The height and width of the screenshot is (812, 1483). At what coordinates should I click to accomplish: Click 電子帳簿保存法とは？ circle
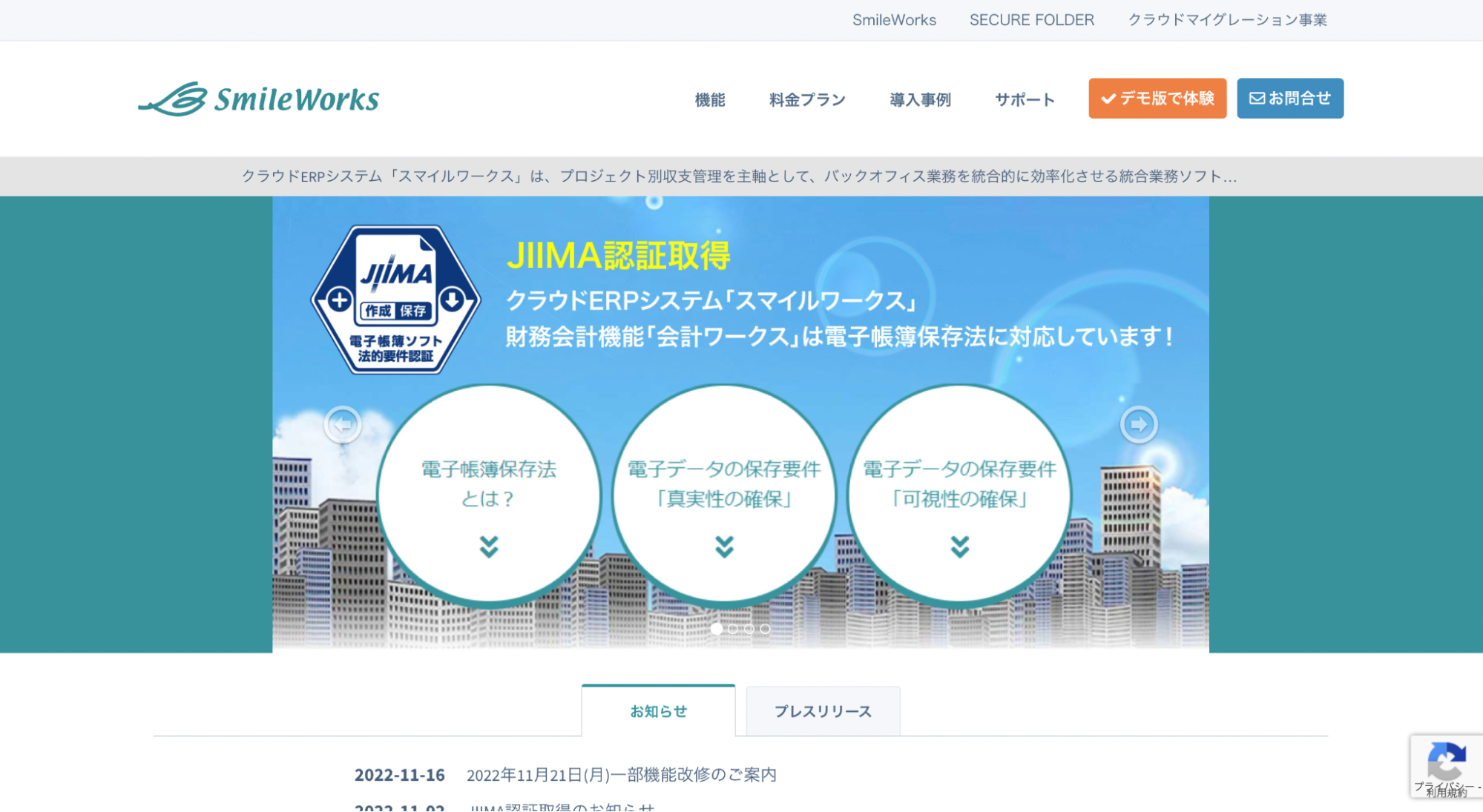pyautogui.click(x=489, y=495)
